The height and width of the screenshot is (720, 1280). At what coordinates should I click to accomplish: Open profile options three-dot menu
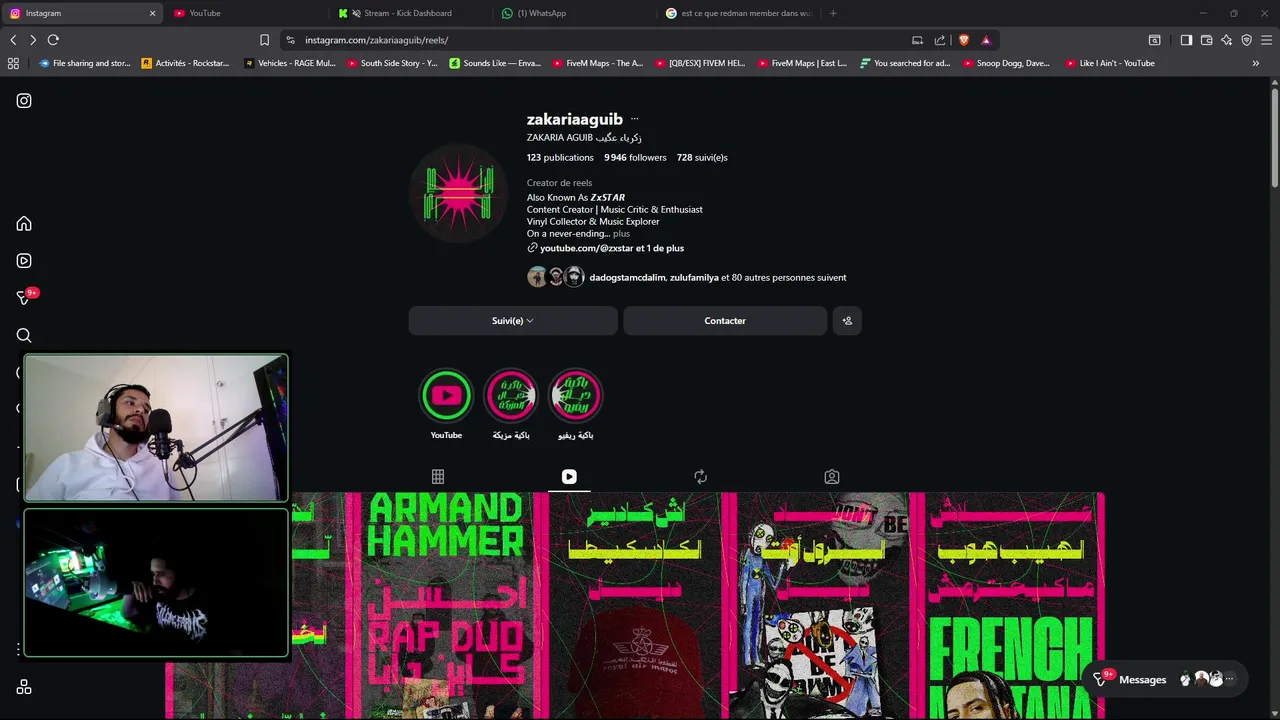tap(634, 120)
